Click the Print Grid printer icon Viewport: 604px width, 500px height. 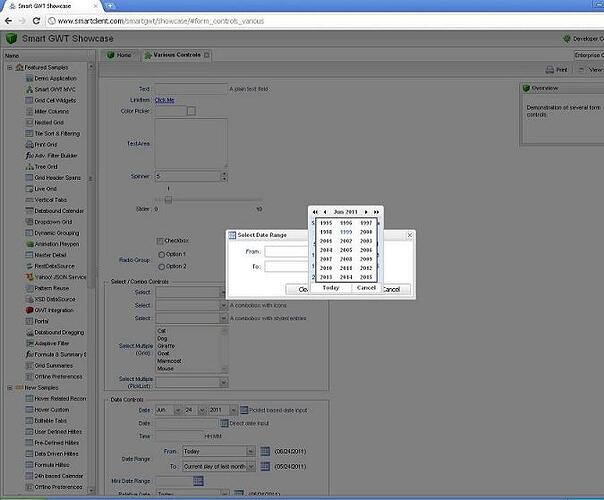click(x=29, y=144)
